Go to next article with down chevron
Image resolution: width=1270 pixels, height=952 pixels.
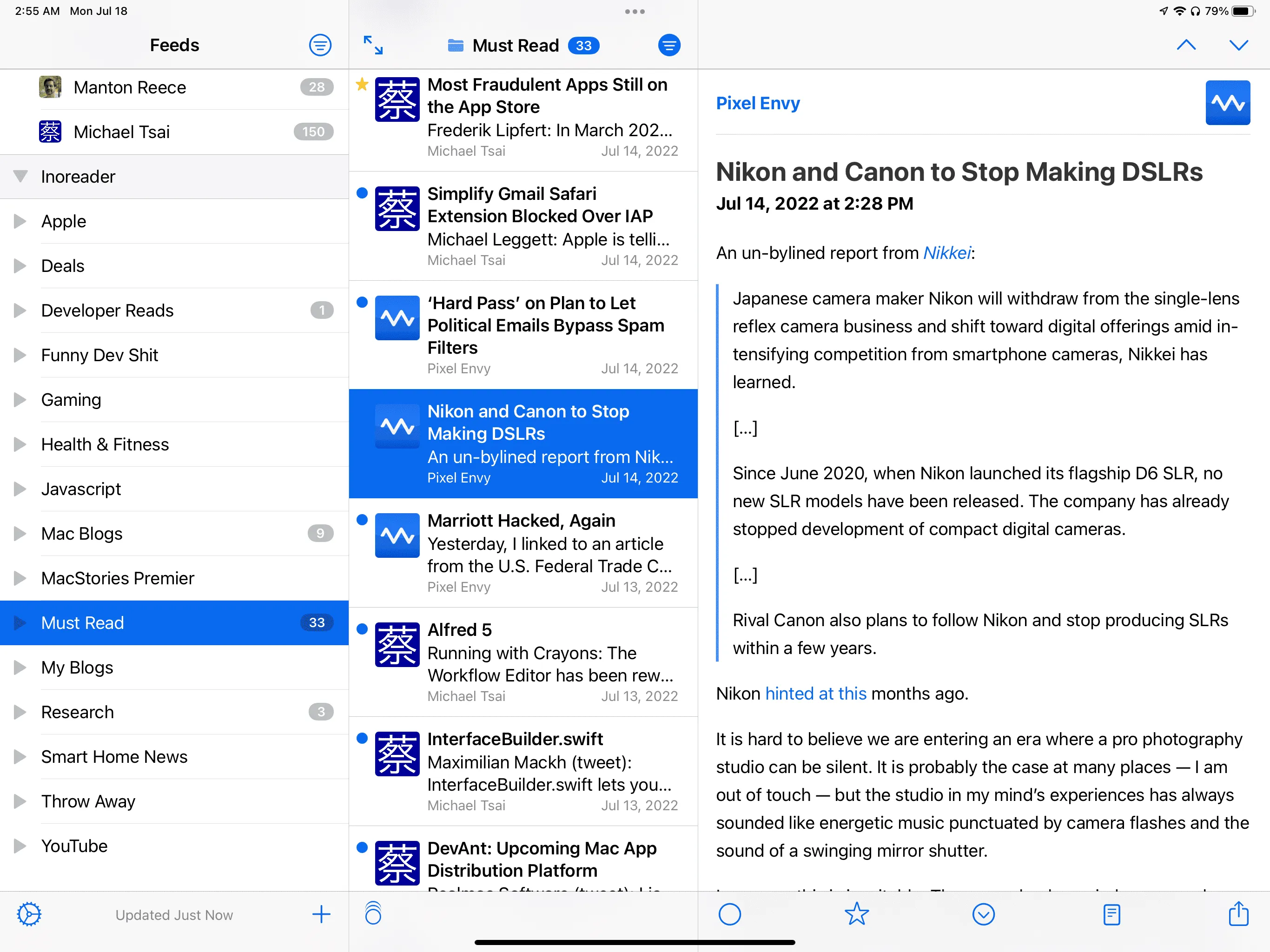[1238, 45]
